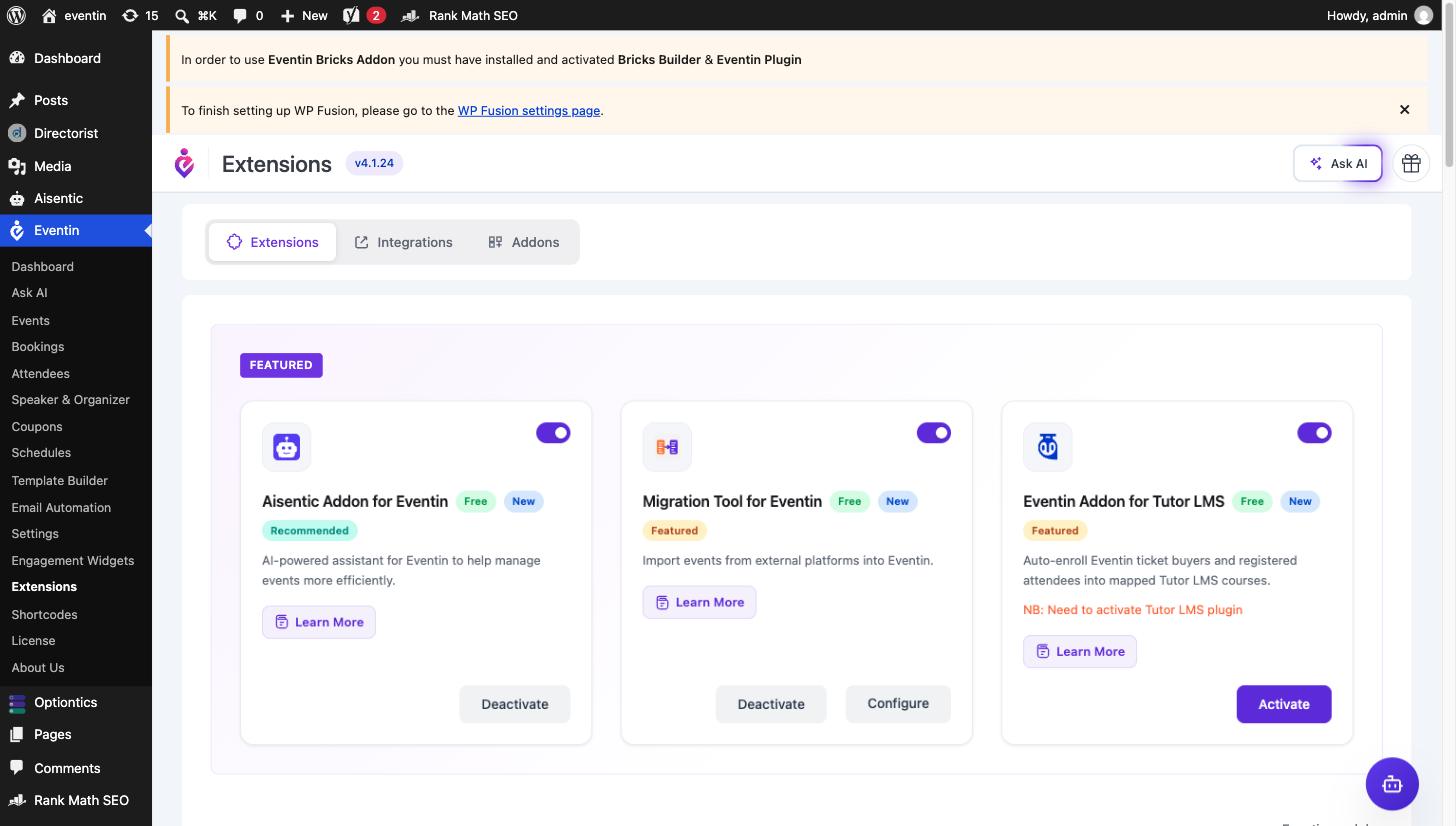
Task: Follow the WP Fusion settings page link
Action: pyautogui.click(x=529, y=111)
